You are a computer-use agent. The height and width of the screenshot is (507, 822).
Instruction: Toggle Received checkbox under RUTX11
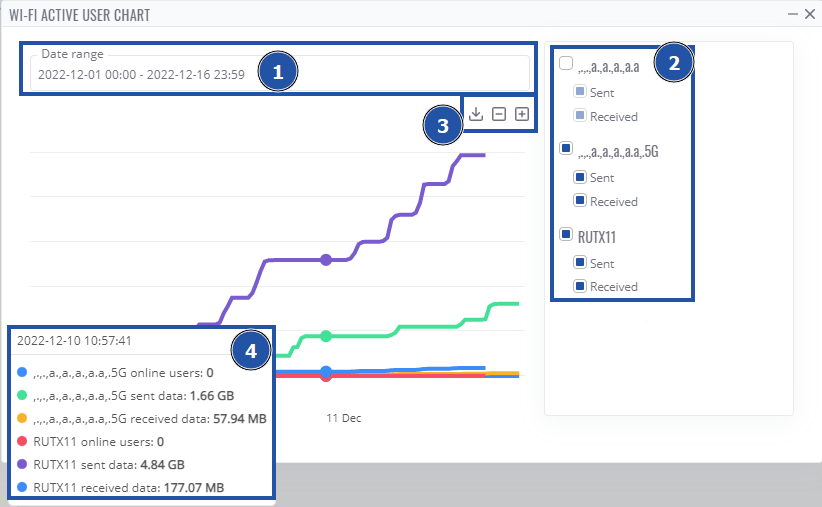pos(580,287)
